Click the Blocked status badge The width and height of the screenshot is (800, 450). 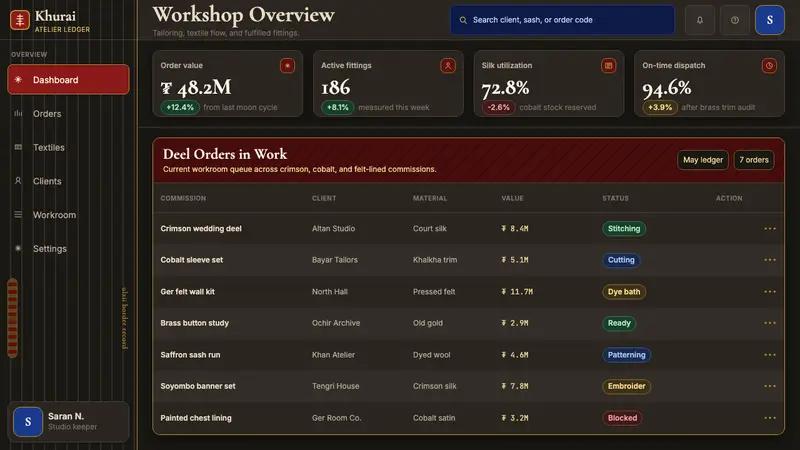pos(622,417)
